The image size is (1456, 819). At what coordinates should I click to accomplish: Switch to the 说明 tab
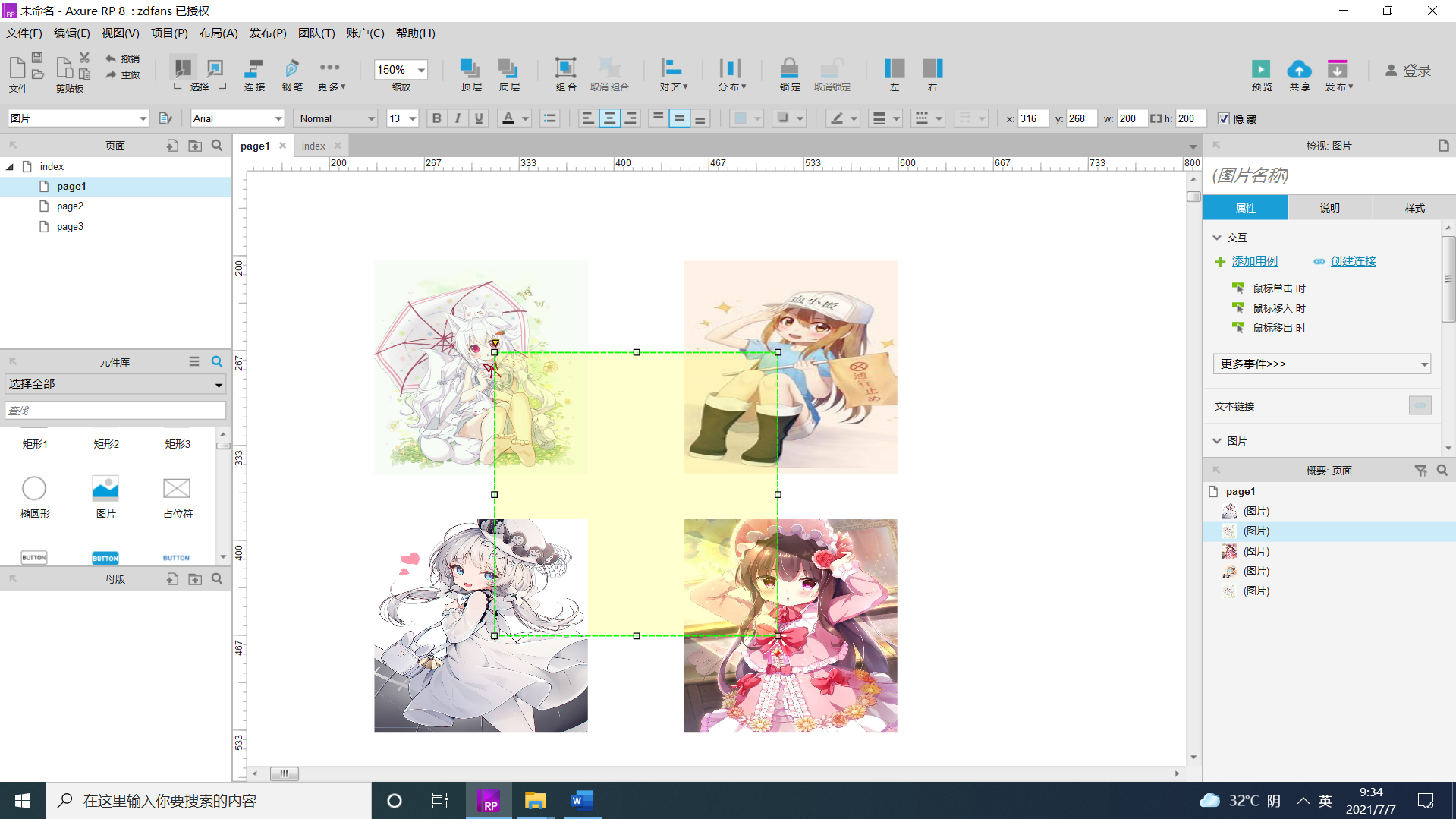pos(1329,208)
